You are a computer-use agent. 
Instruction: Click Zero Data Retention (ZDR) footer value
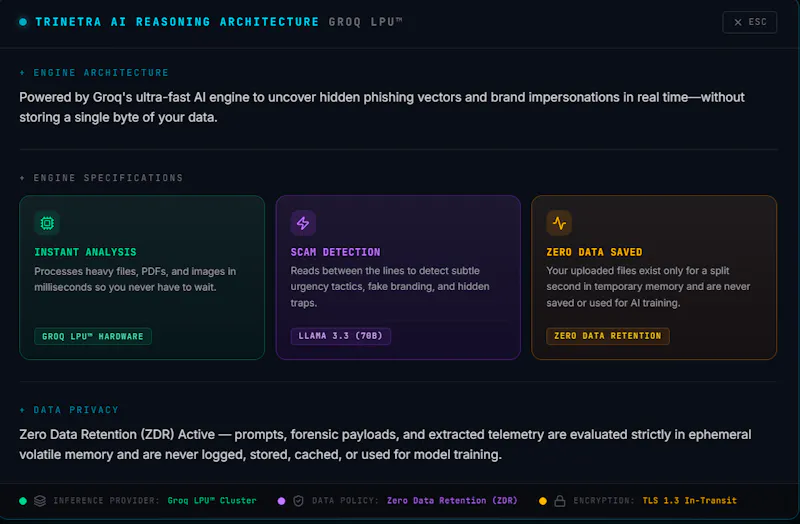(x=452, y=501)
